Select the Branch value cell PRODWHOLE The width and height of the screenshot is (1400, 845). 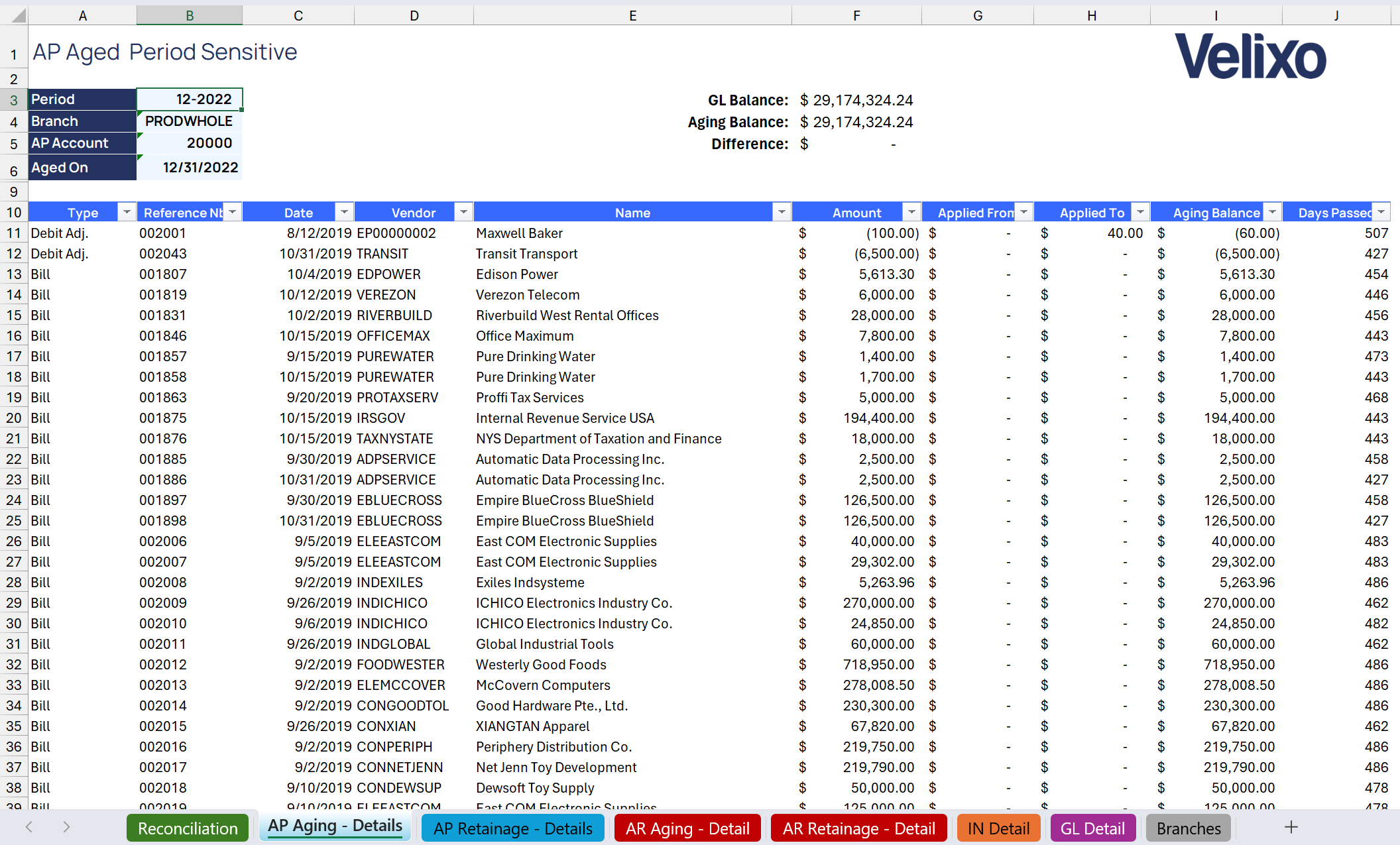[x=190, y=121]
